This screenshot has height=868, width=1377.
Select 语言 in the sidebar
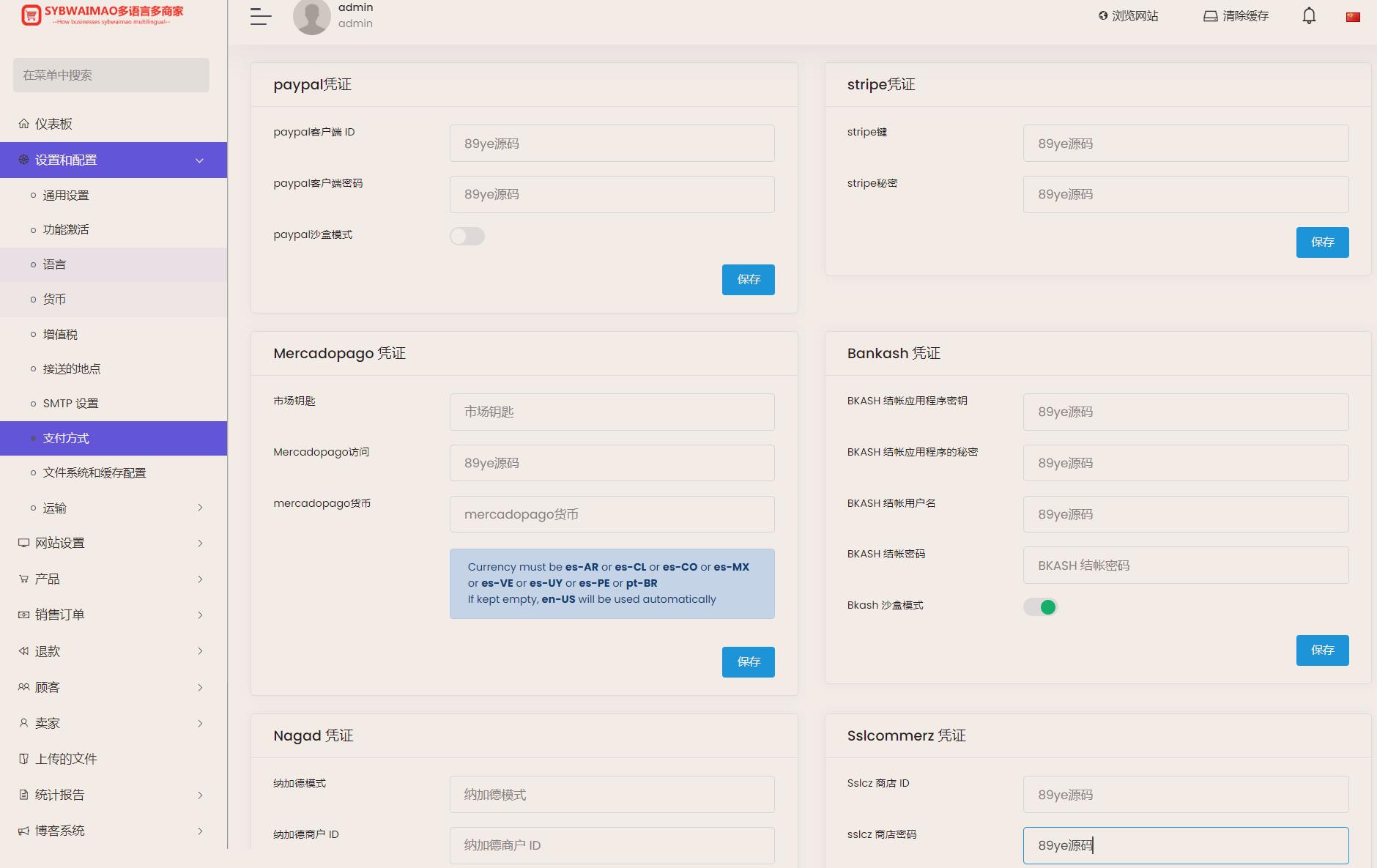click(114, 264)
